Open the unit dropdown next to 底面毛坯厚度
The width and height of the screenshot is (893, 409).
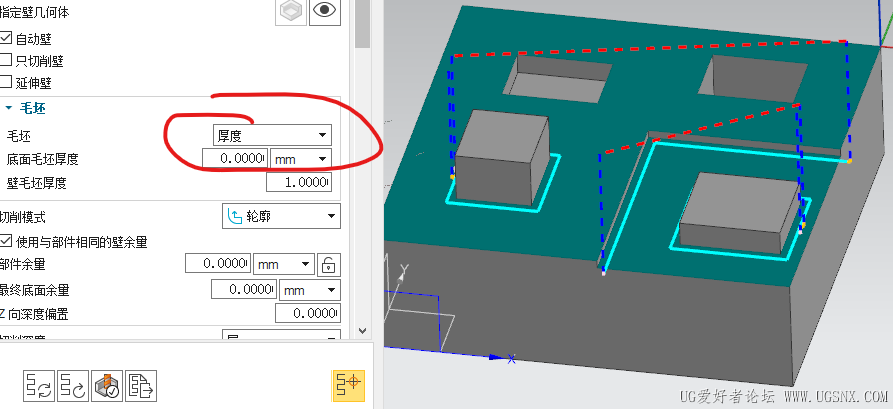click(x=301, y=158)
